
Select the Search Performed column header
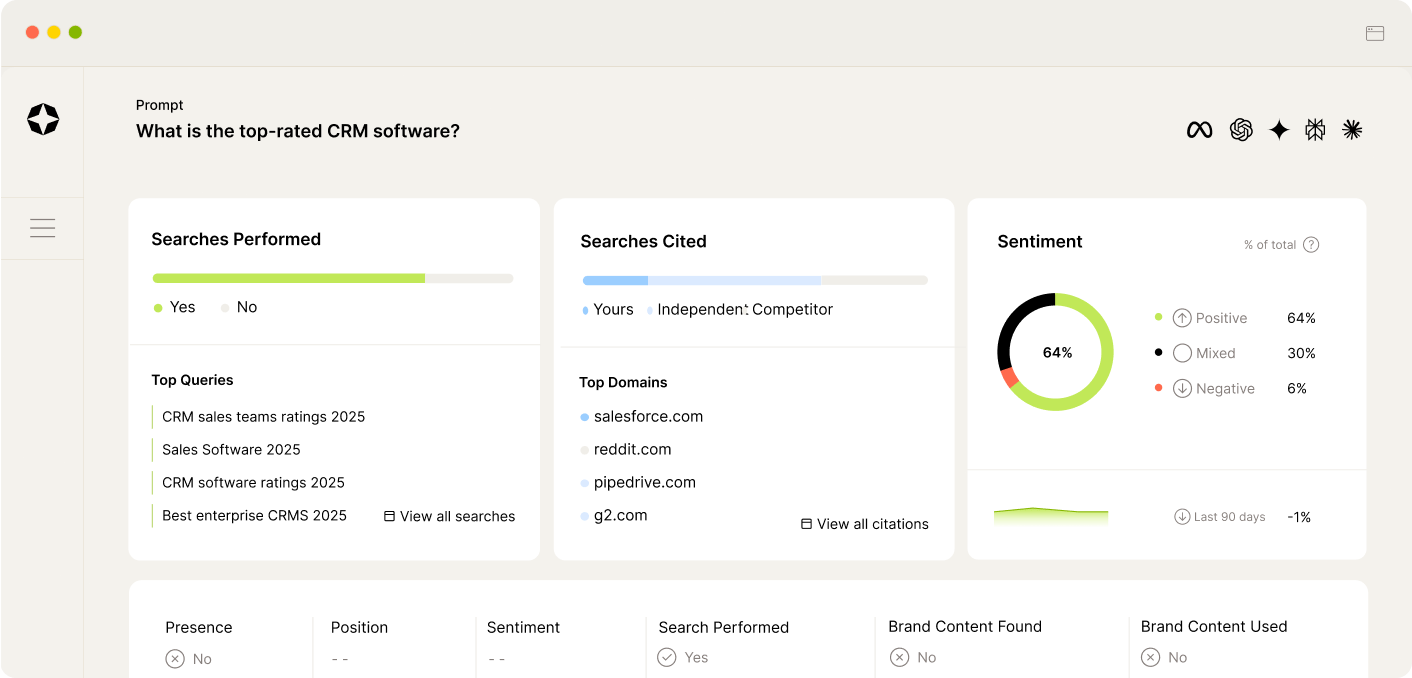(722, 627)
